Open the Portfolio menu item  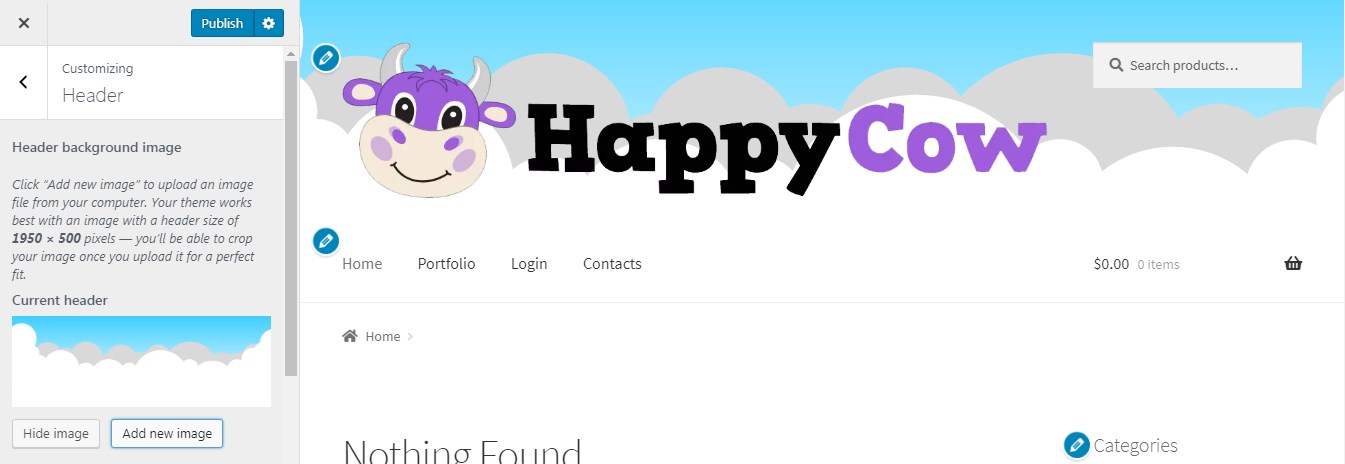pos(446,264)
